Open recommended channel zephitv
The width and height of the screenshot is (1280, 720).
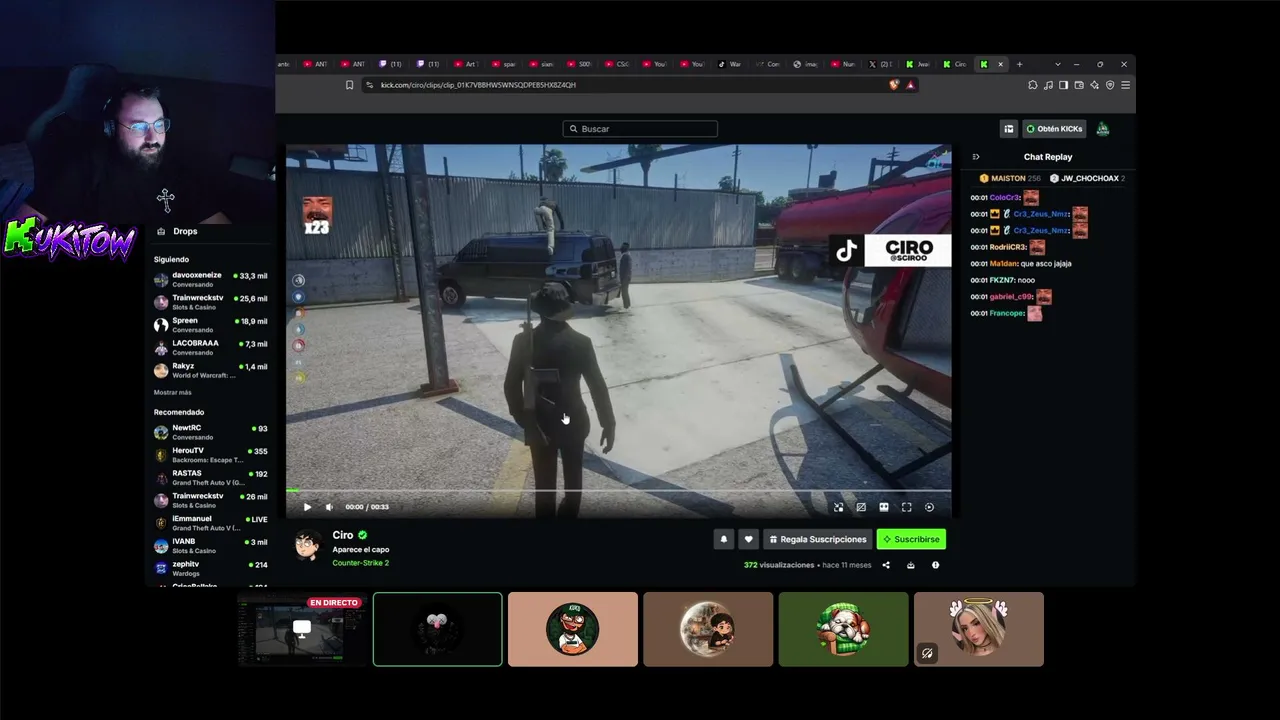[210, 568]
